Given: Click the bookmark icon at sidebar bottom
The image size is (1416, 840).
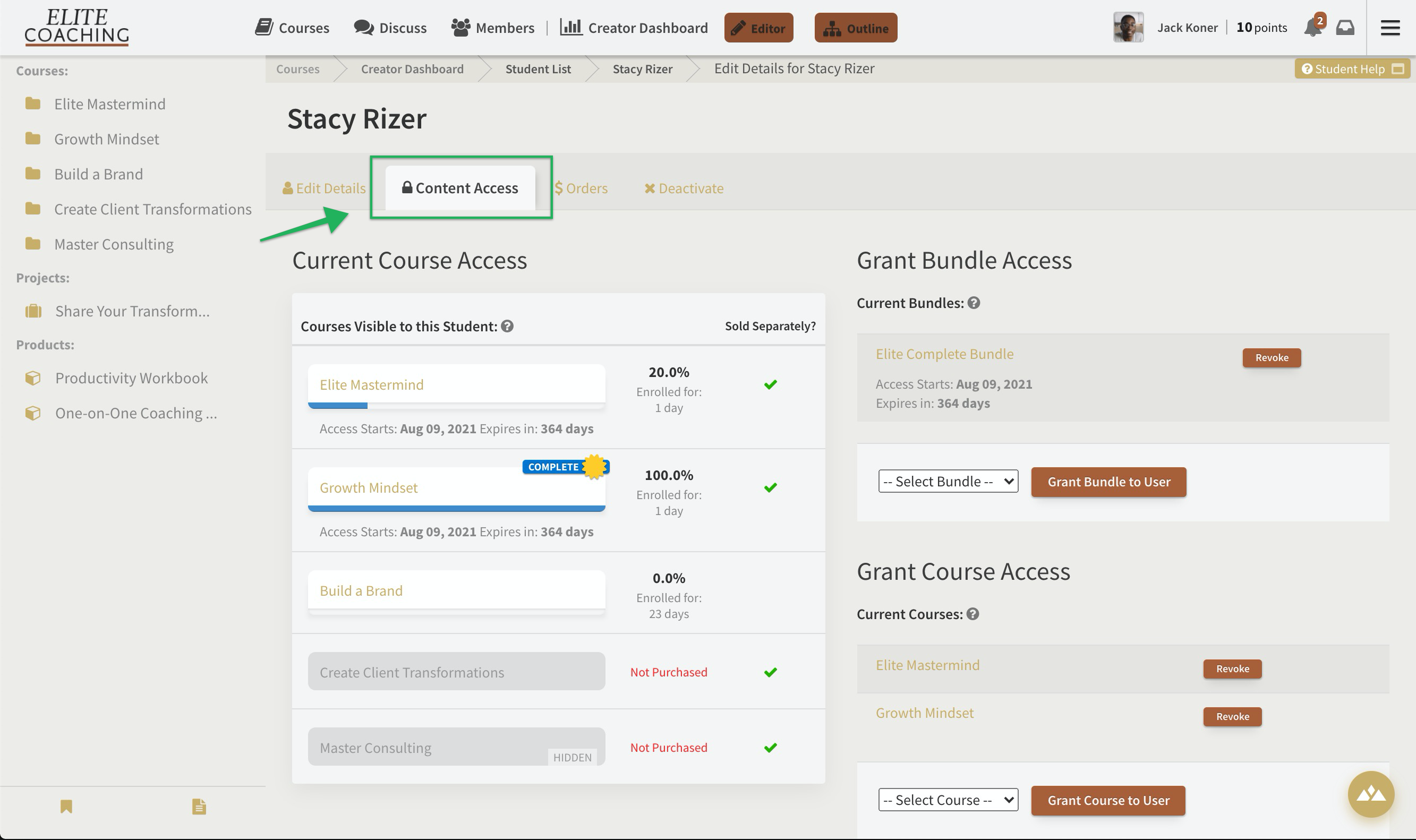Looking at the screenshot, I should click(x=66, y=807).
